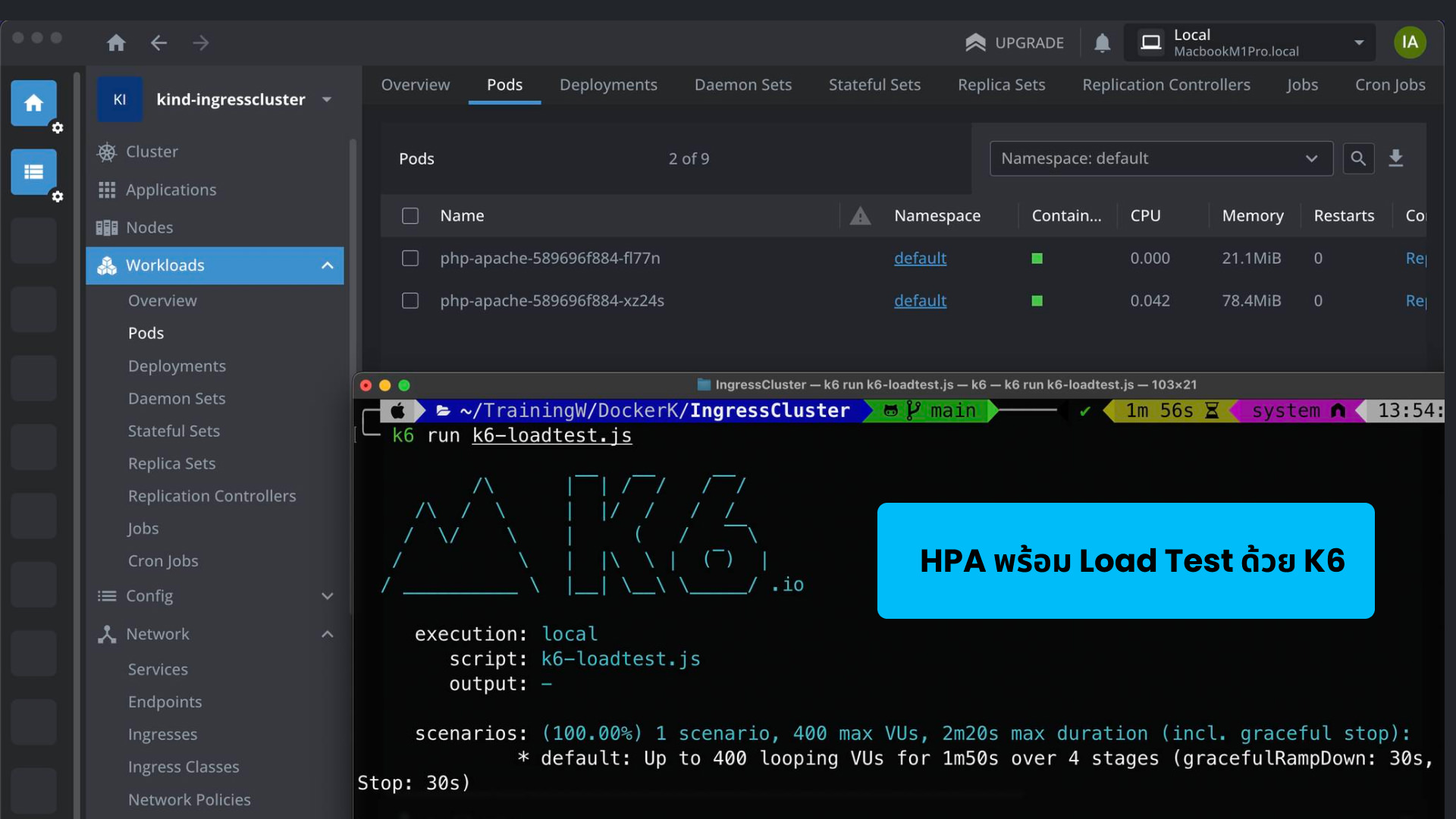Open the Applications sidebar item

(x=171, y=190)
